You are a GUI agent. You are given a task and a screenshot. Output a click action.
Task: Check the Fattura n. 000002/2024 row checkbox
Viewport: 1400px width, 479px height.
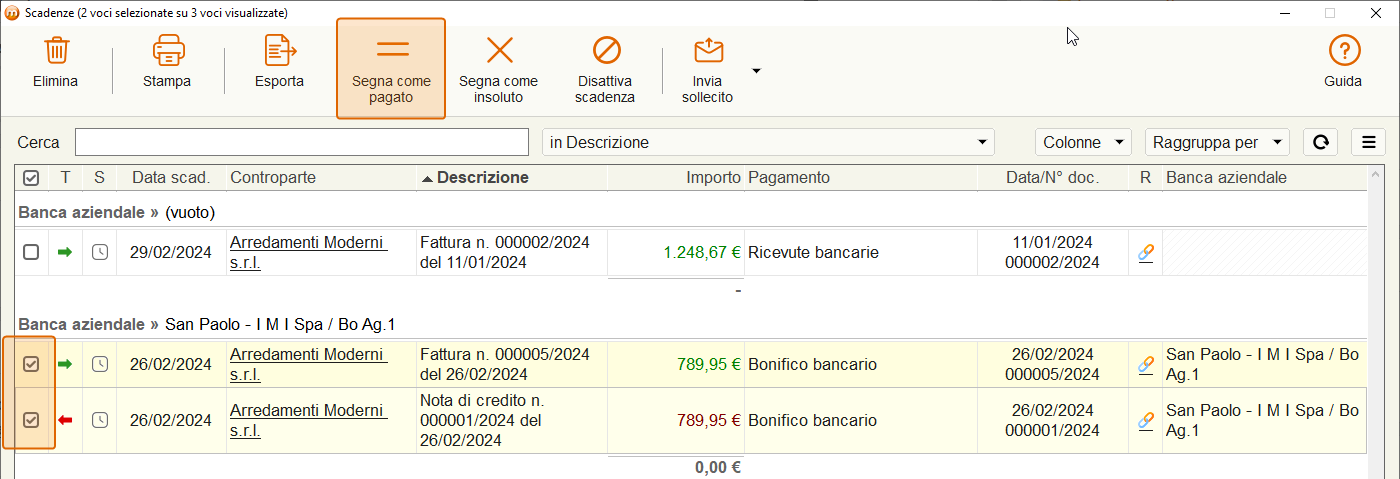(x=31, y=253)
